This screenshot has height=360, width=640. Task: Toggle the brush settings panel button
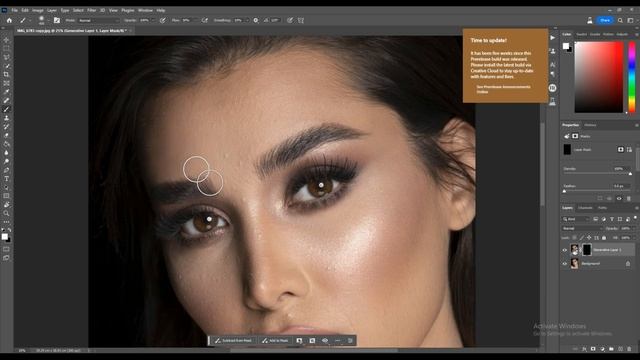[57, 20]
